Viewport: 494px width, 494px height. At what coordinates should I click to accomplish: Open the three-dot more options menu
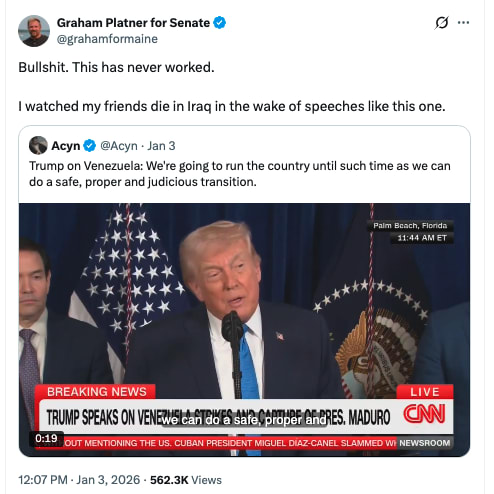(463, 23)
